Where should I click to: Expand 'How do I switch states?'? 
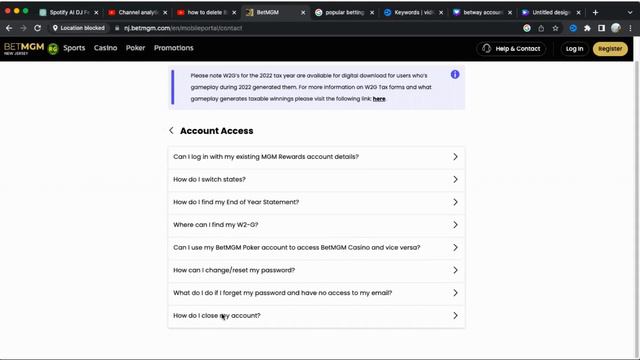coord(316,180)
